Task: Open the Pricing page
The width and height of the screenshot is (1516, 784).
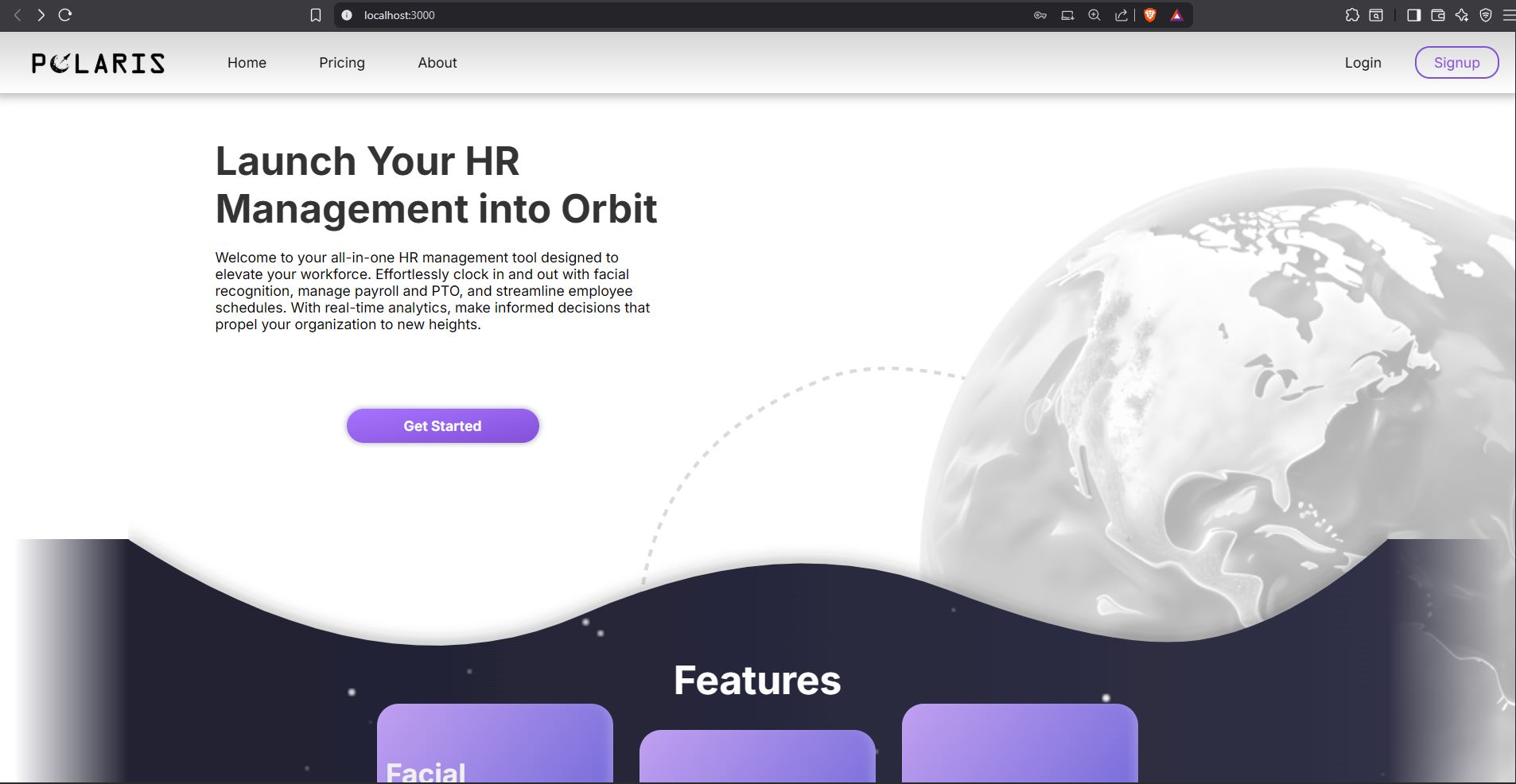Action: [x=342, y=63]
